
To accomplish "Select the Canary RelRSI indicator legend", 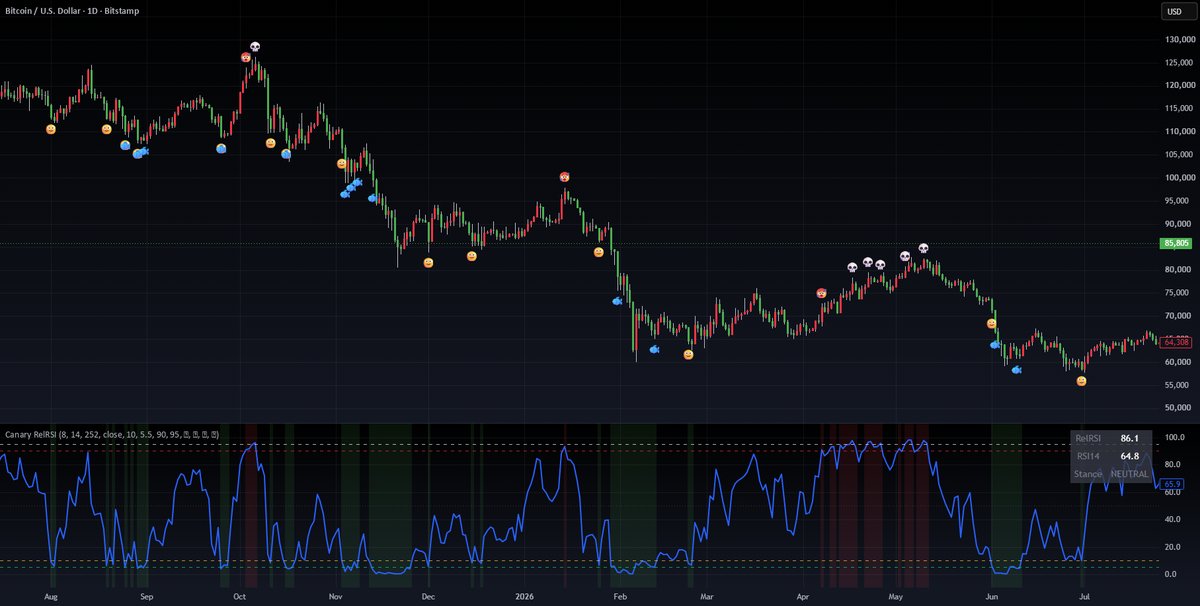I will (x=112, y=434).
